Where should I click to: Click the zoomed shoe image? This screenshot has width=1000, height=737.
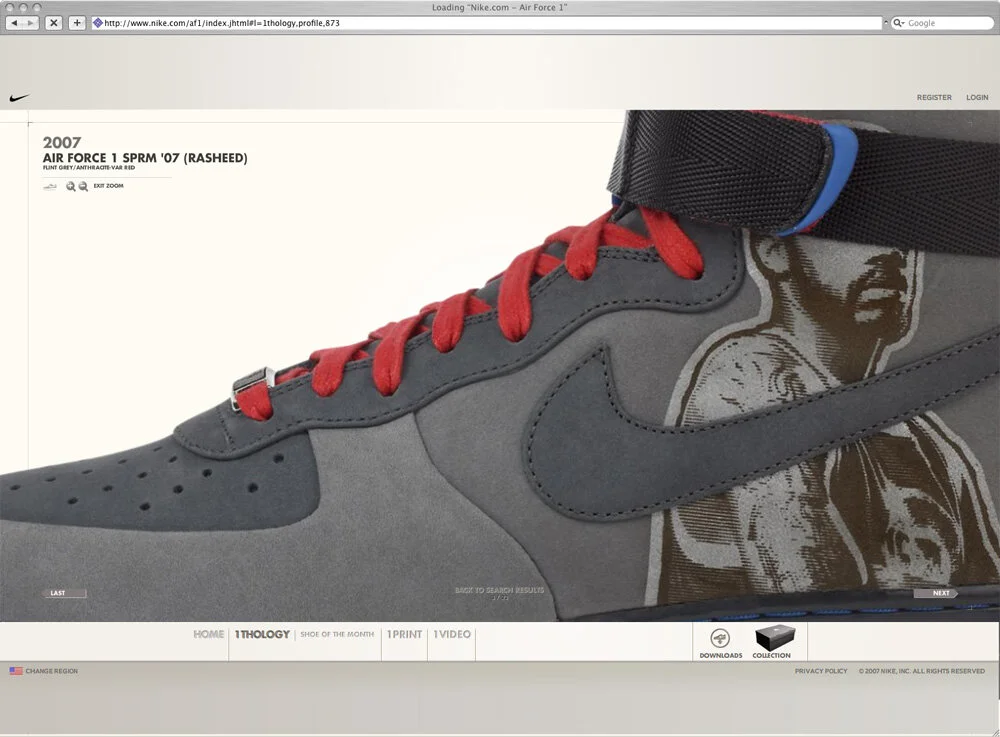click(500, 366)
